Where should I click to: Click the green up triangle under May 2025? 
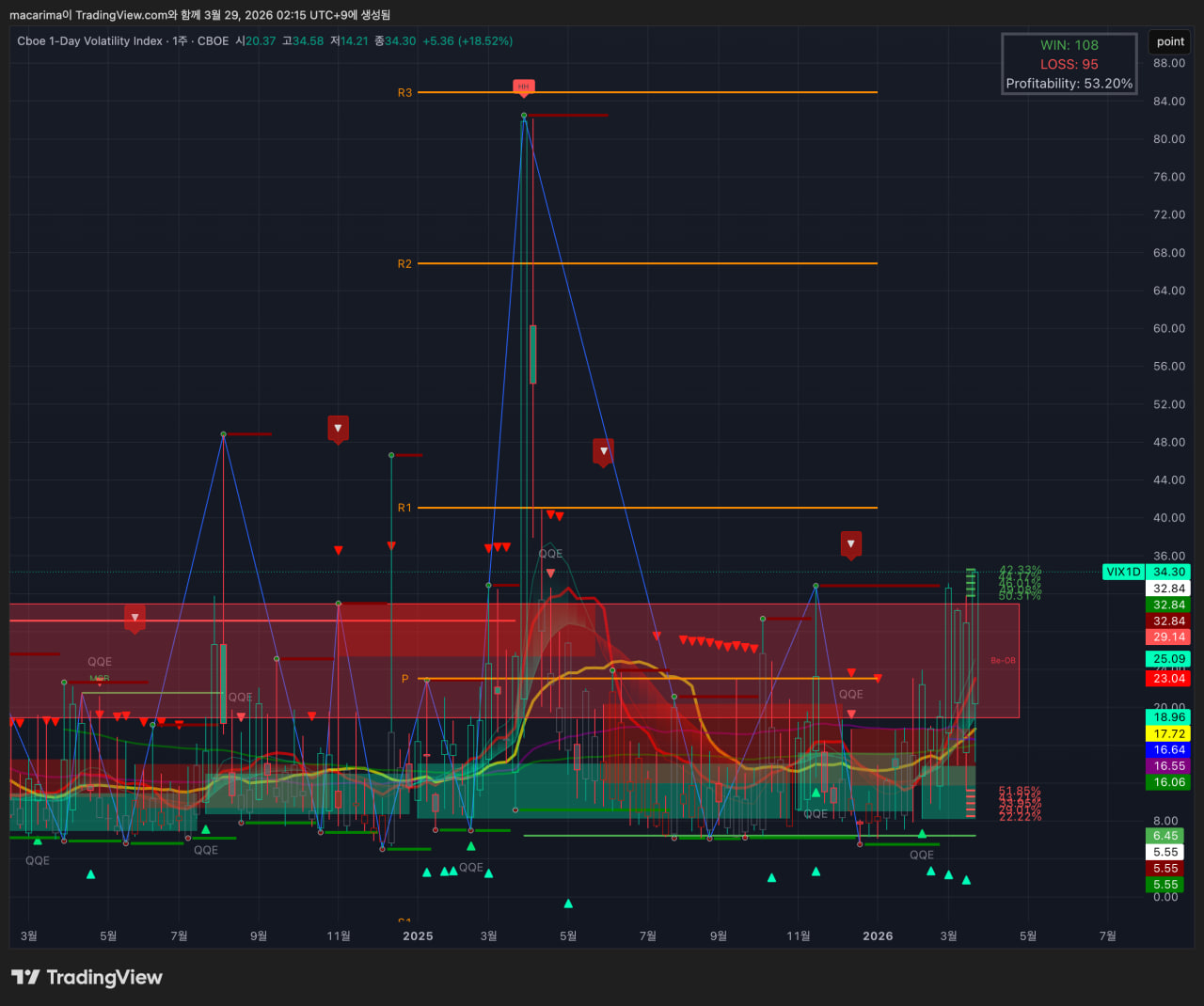click(x=568, y=904)
